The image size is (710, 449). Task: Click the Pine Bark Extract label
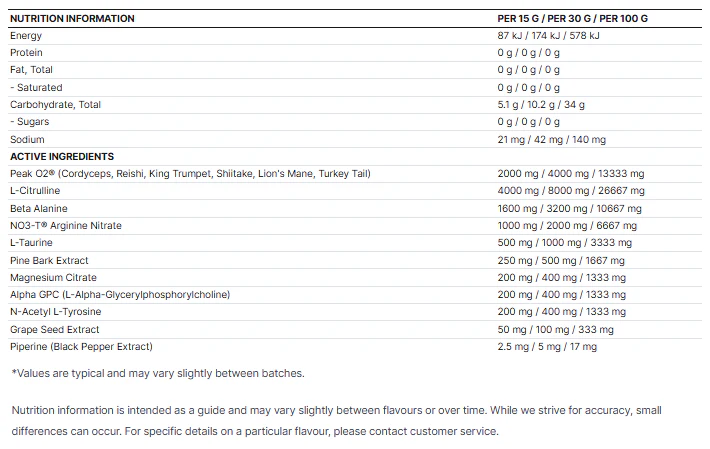[49, 261]
